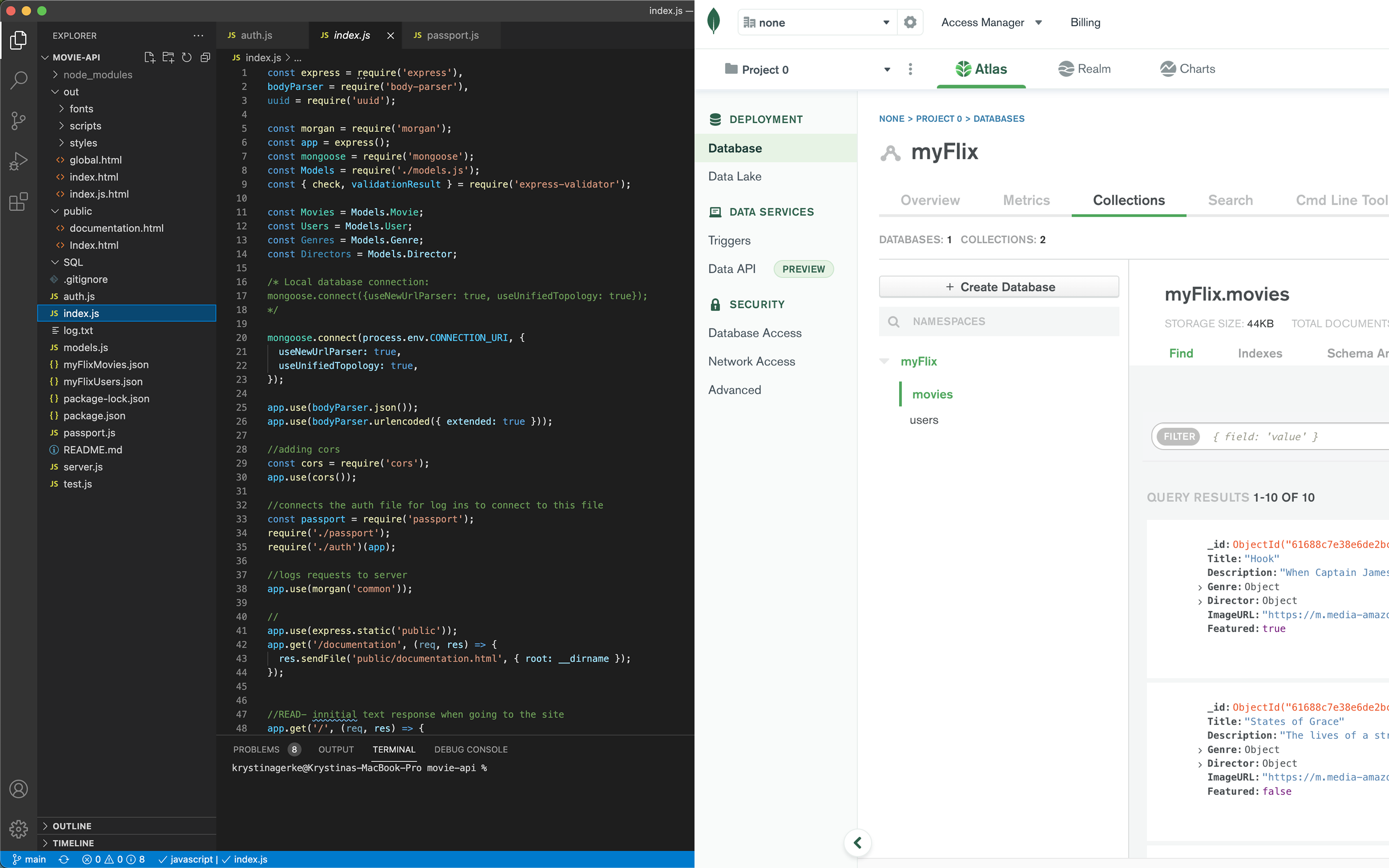The image size is (1389, 868).
Task: Open the OUTPUT panel tab
Action: (336, 749)
